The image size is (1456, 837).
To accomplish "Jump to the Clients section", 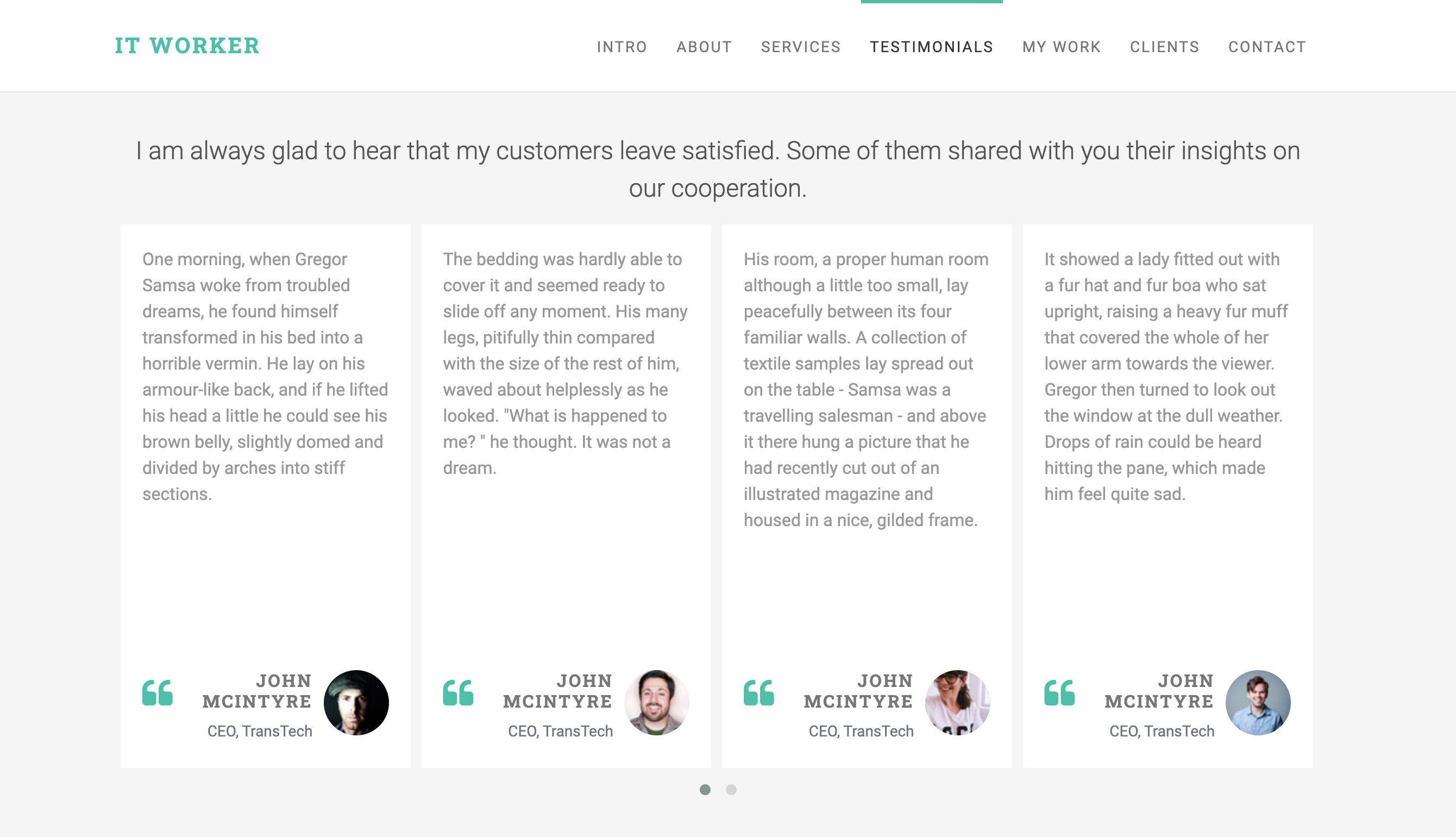I will point(1165,47).
